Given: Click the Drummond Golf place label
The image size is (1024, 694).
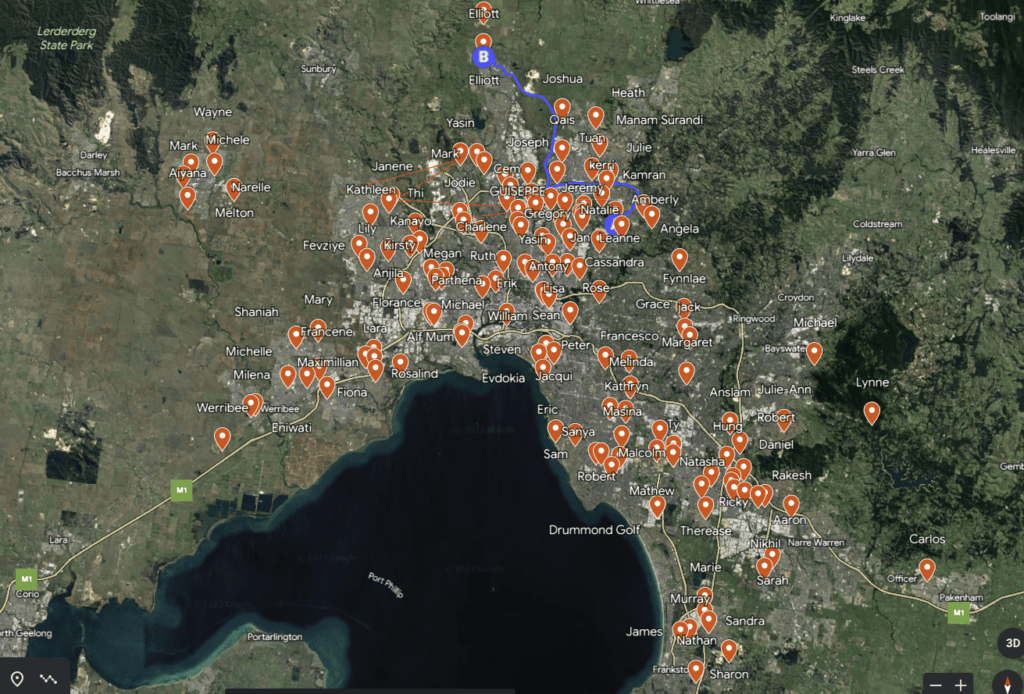Looking at the screenshot, I should click(x=593, y=530).
